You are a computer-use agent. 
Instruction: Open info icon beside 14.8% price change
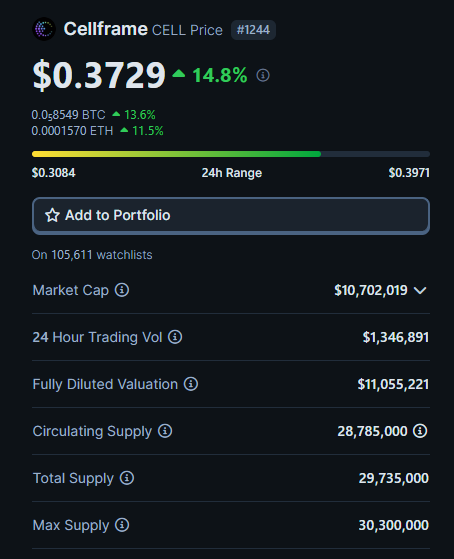[x=263, y=75]
